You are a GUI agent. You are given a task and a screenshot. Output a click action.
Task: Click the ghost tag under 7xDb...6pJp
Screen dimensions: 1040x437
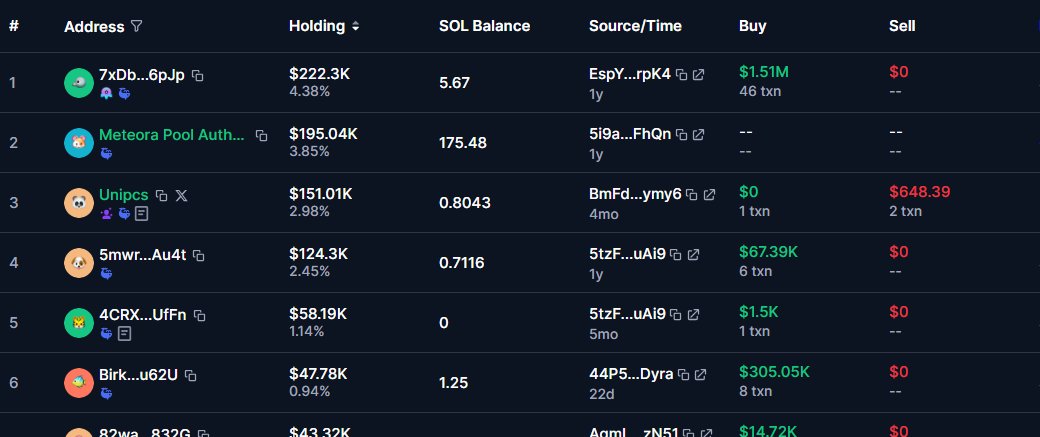[106, 94]
